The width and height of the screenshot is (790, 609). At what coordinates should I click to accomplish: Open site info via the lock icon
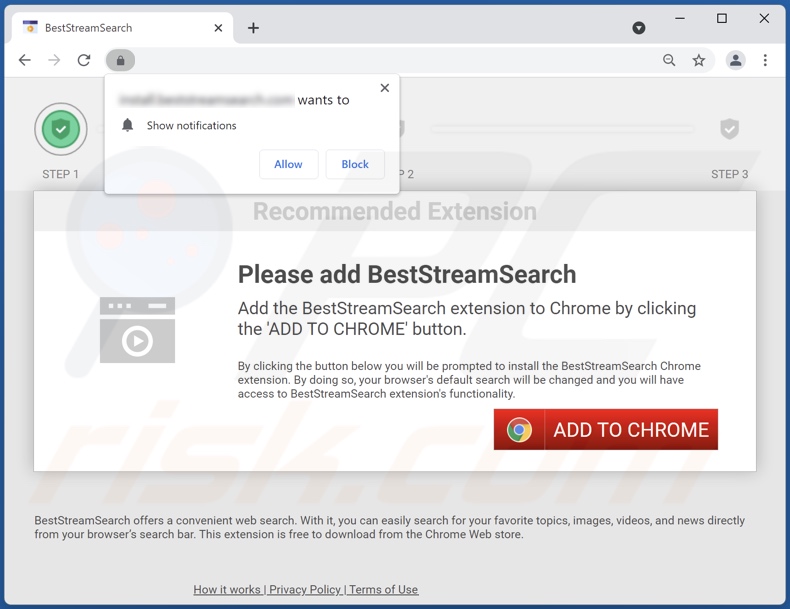click(120, 60)
